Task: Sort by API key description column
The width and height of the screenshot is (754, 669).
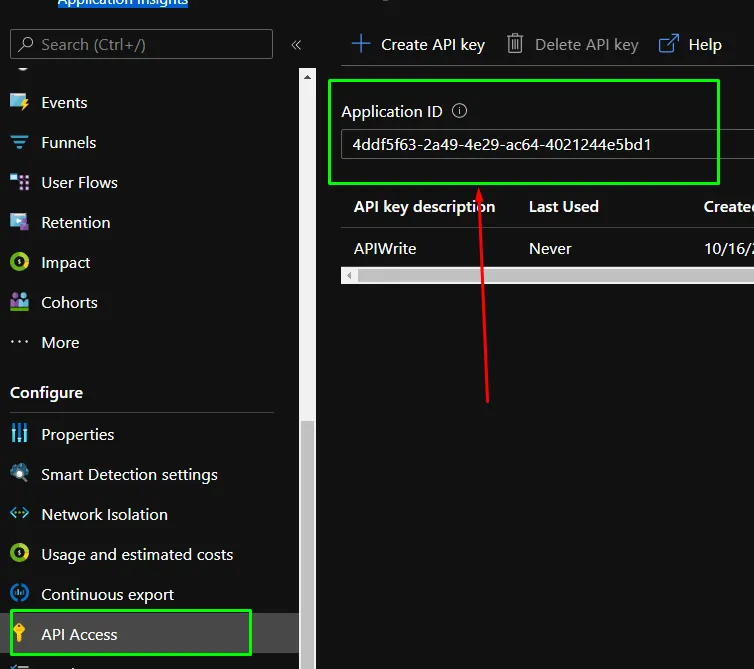Action: tap(424, 206)
